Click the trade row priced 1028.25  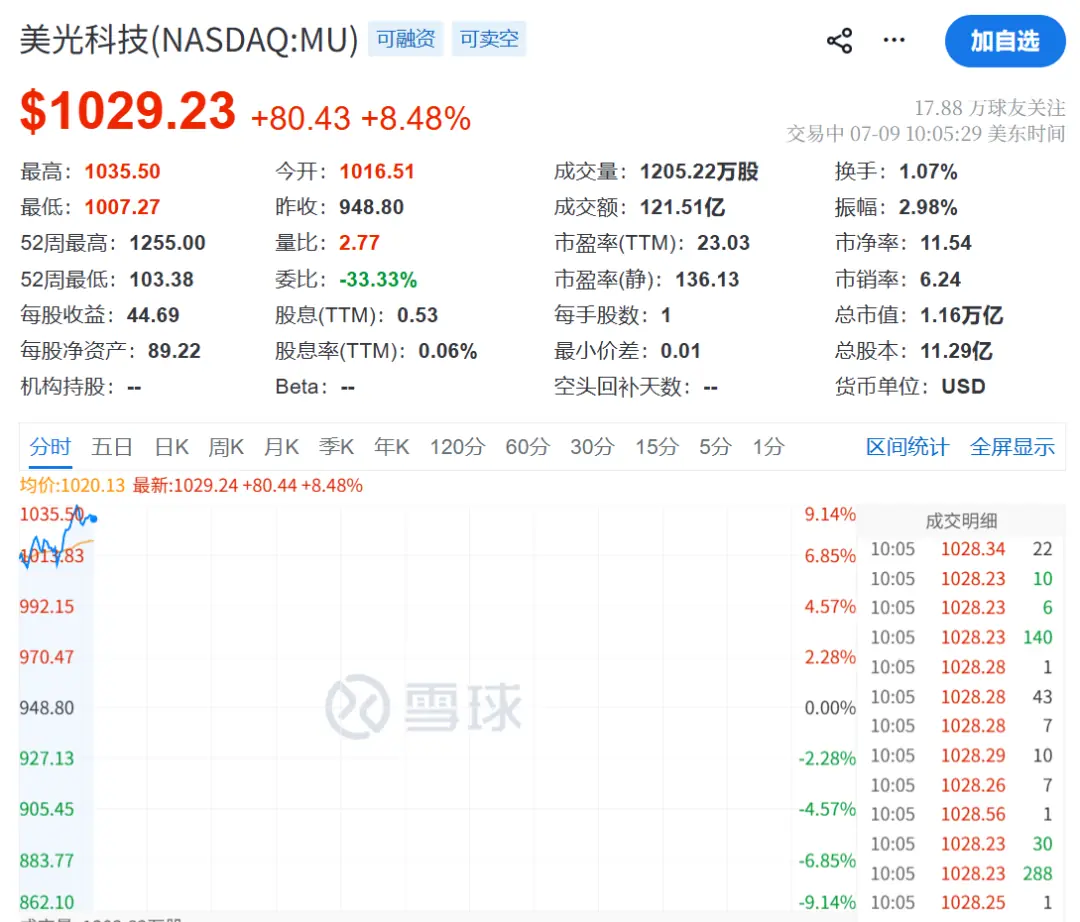[962, 903]
